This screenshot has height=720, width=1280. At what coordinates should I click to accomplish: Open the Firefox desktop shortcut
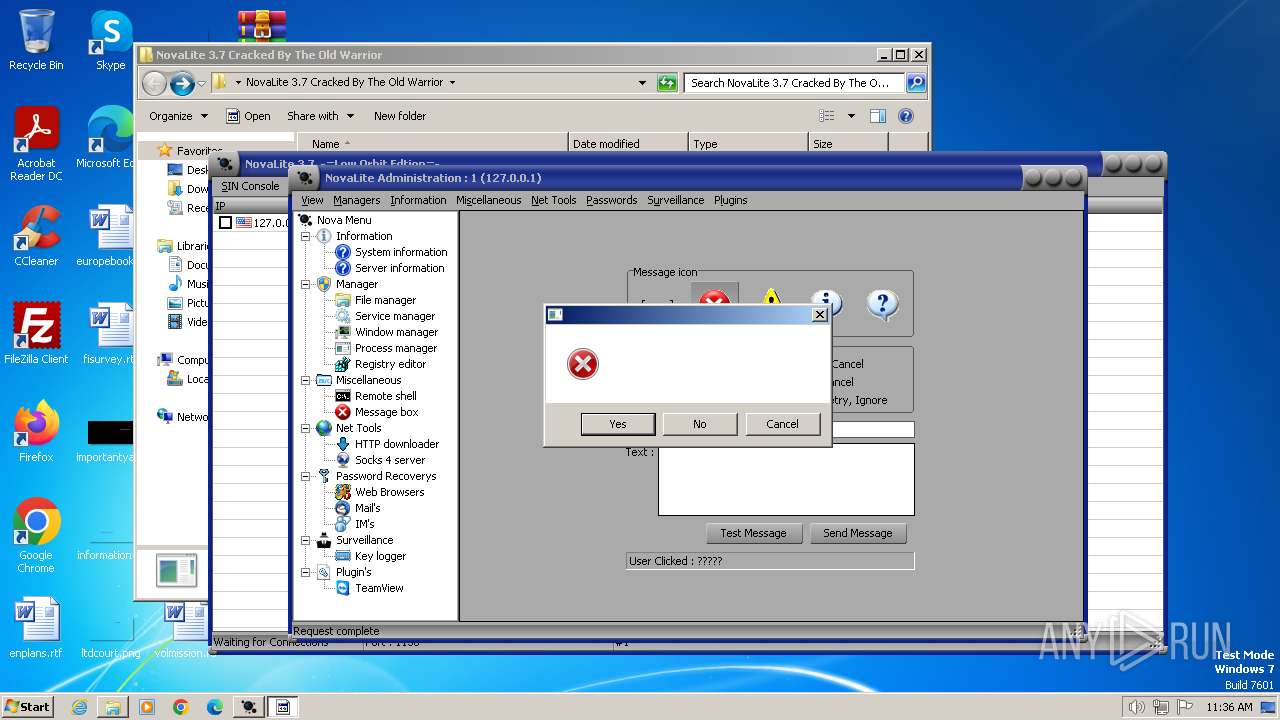(x=36, y=431)
